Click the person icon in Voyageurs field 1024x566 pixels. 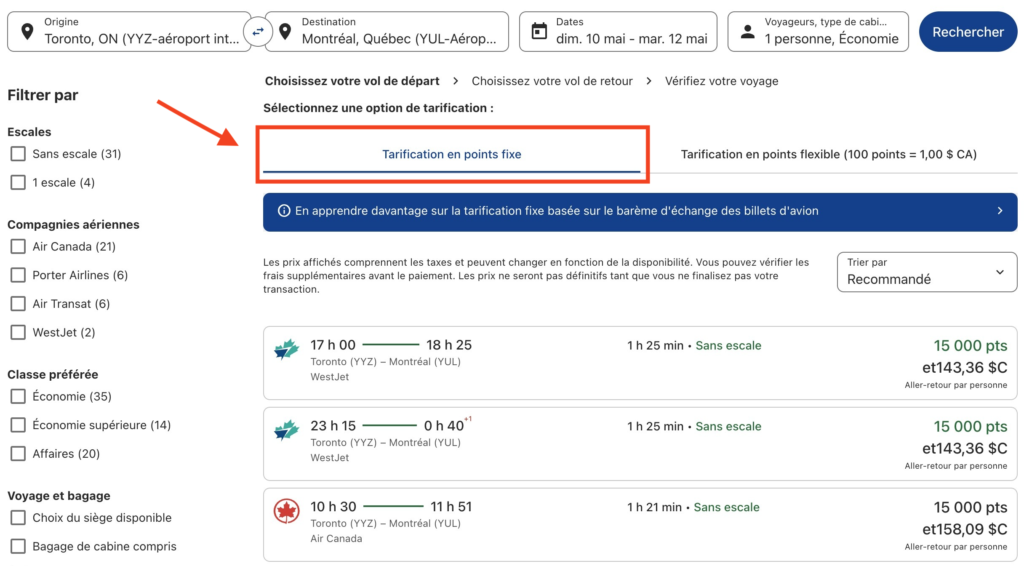pyautogui.click(x=747, y=32)
